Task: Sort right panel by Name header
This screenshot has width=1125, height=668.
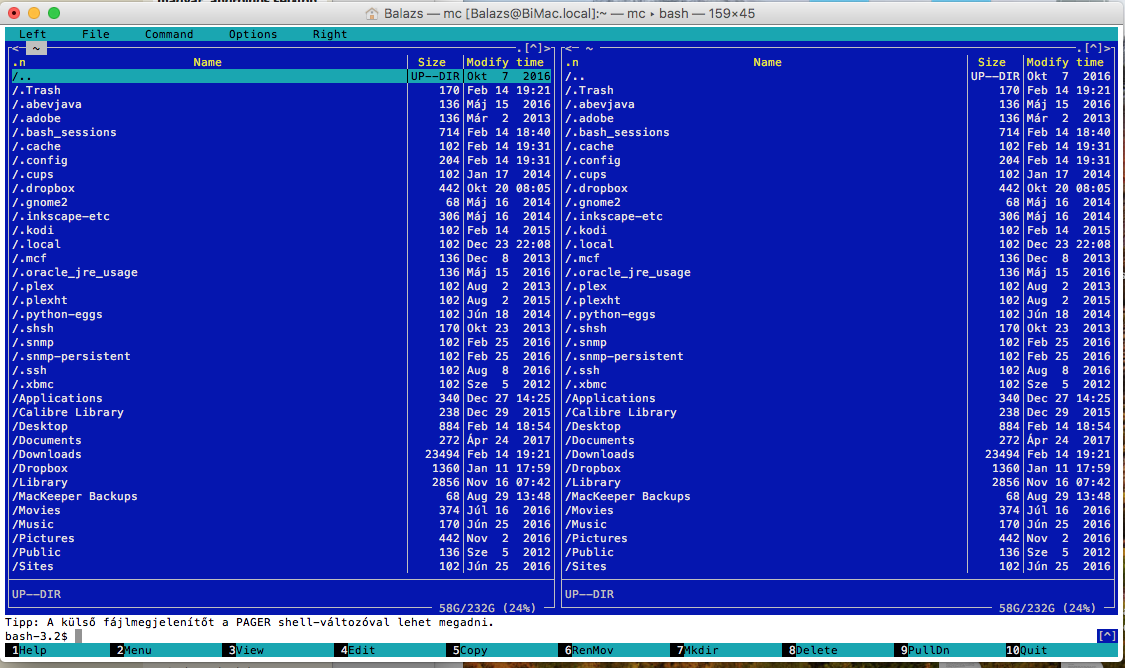Action: point(767,62)
